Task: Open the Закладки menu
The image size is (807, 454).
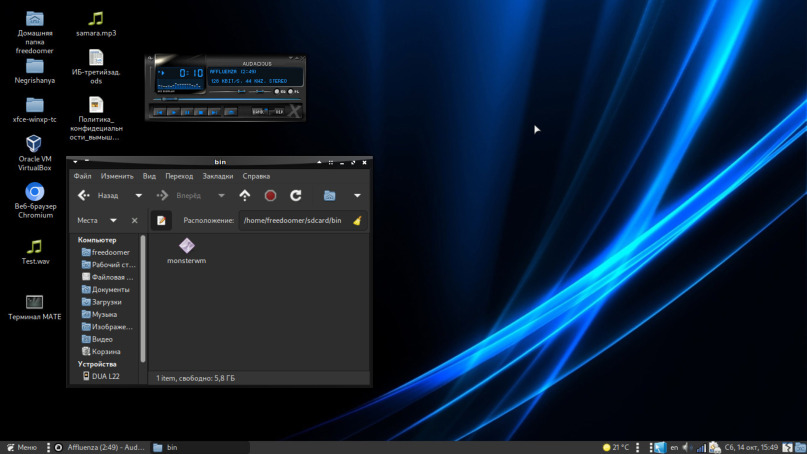Action: tap(217, 176)
